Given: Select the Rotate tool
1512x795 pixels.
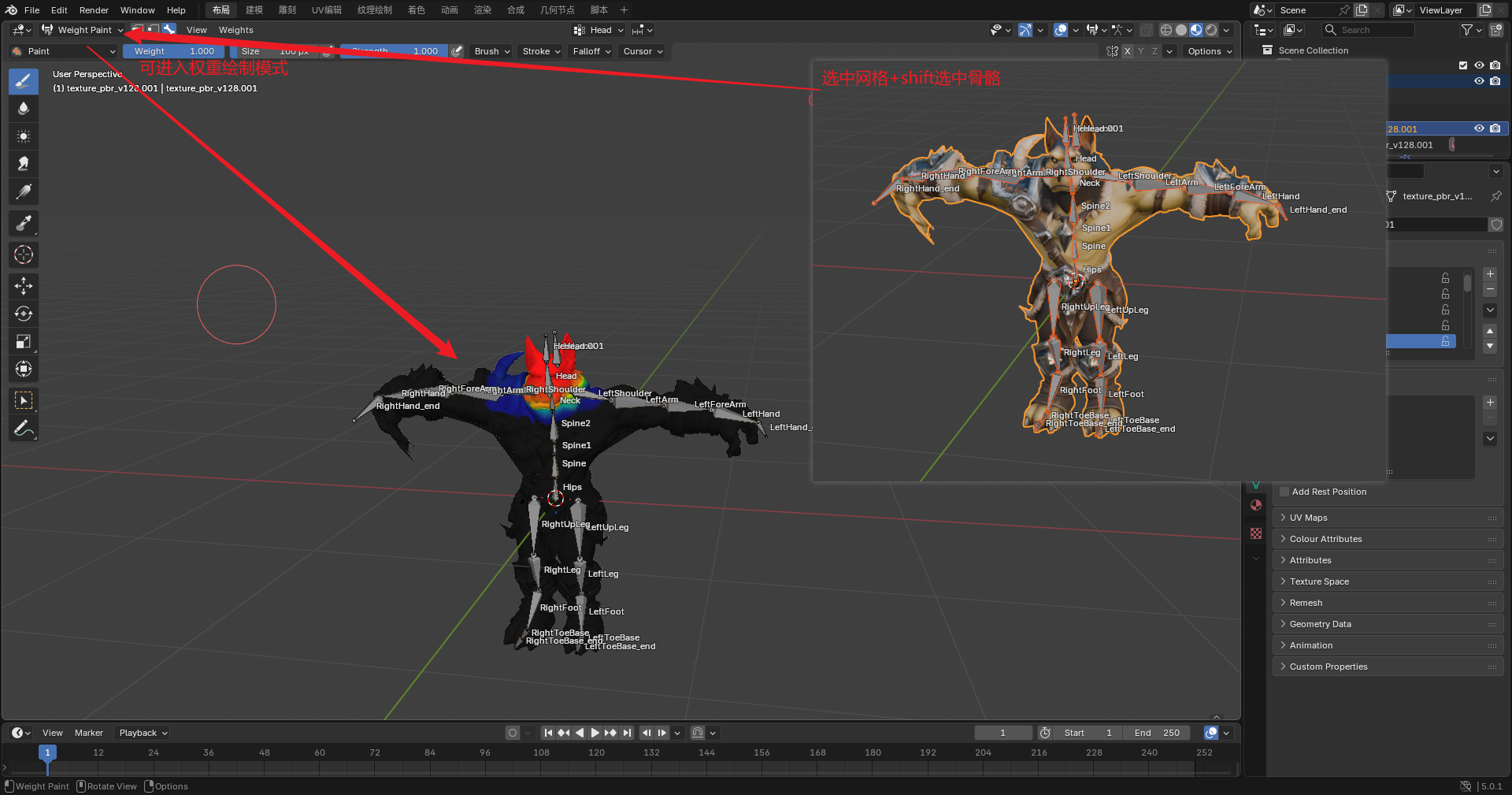Looking at the screenshot, I should tap(24, 313).
